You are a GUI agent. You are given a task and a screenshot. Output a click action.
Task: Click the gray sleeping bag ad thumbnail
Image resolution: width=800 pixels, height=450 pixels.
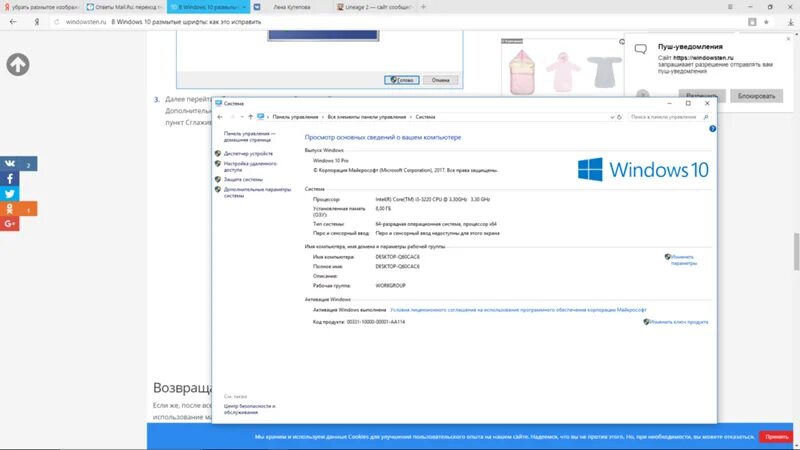pyautogui.click(x=605, y=71)
